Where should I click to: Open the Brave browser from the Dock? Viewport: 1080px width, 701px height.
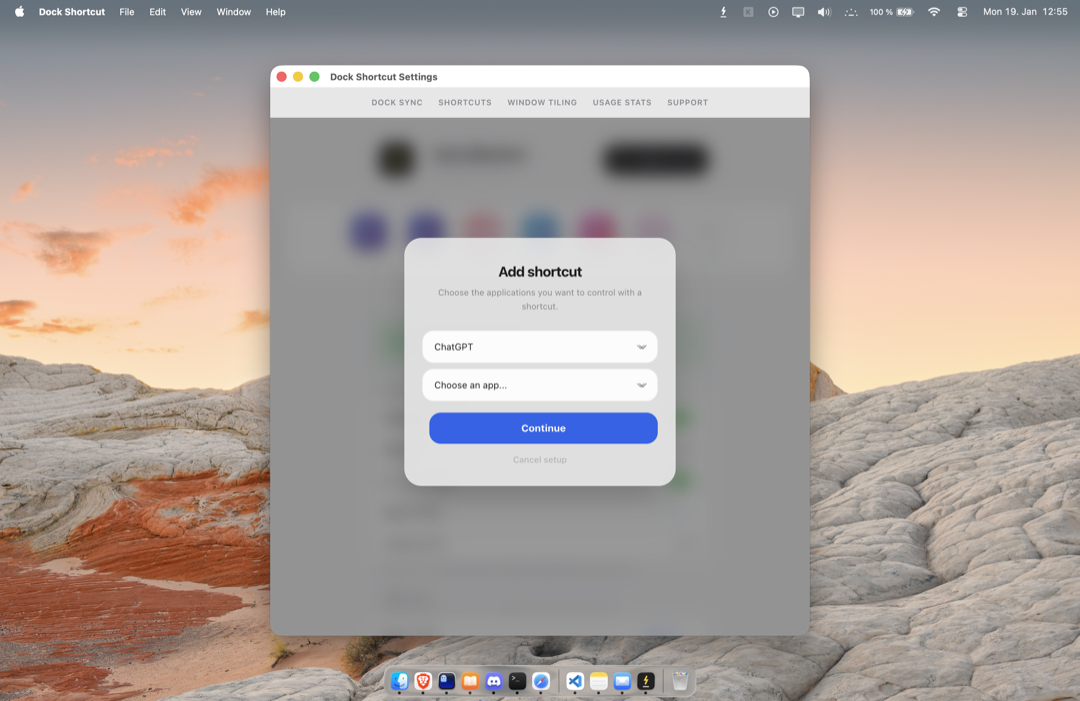coord(423,682)
